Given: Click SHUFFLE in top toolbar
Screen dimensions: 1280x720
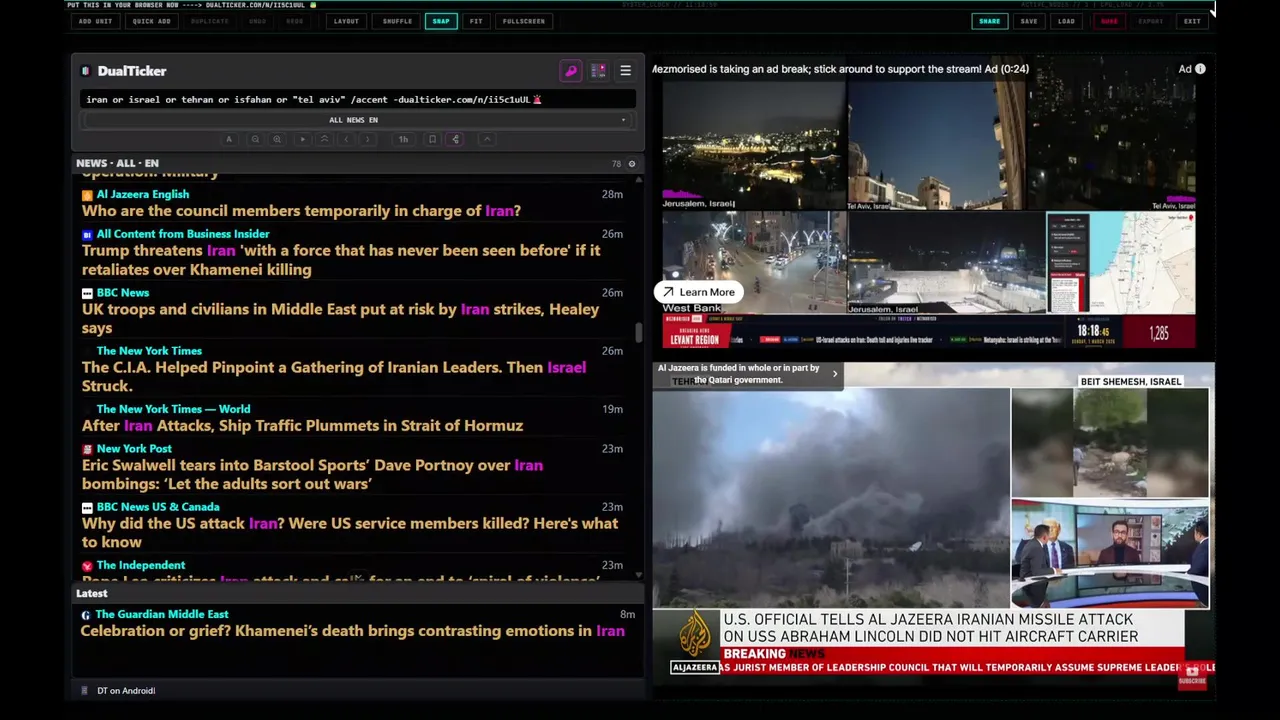Looking at the screenshot, I should pyautogui.click(x=397, y=21).
